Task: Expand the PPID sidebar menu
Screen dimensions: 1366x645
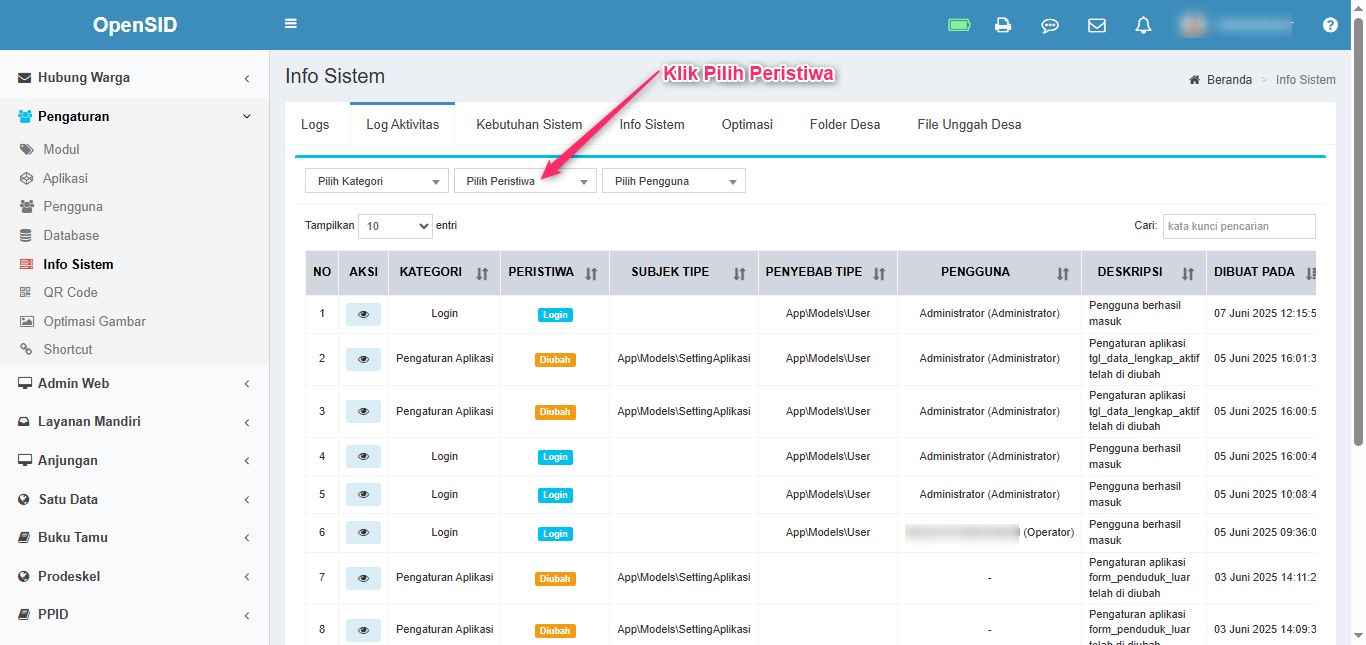Action: tap(134, 614)
